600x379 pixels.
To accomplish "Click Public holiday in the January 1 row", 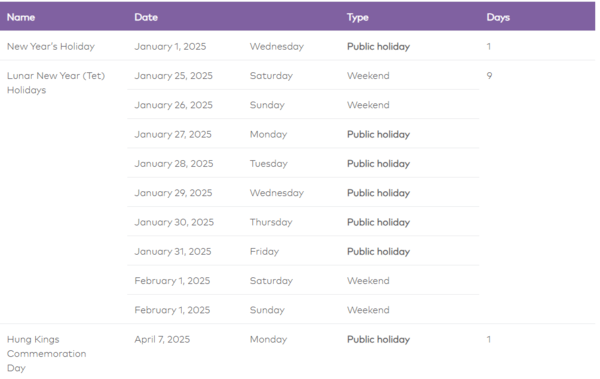I will (378, 46).
